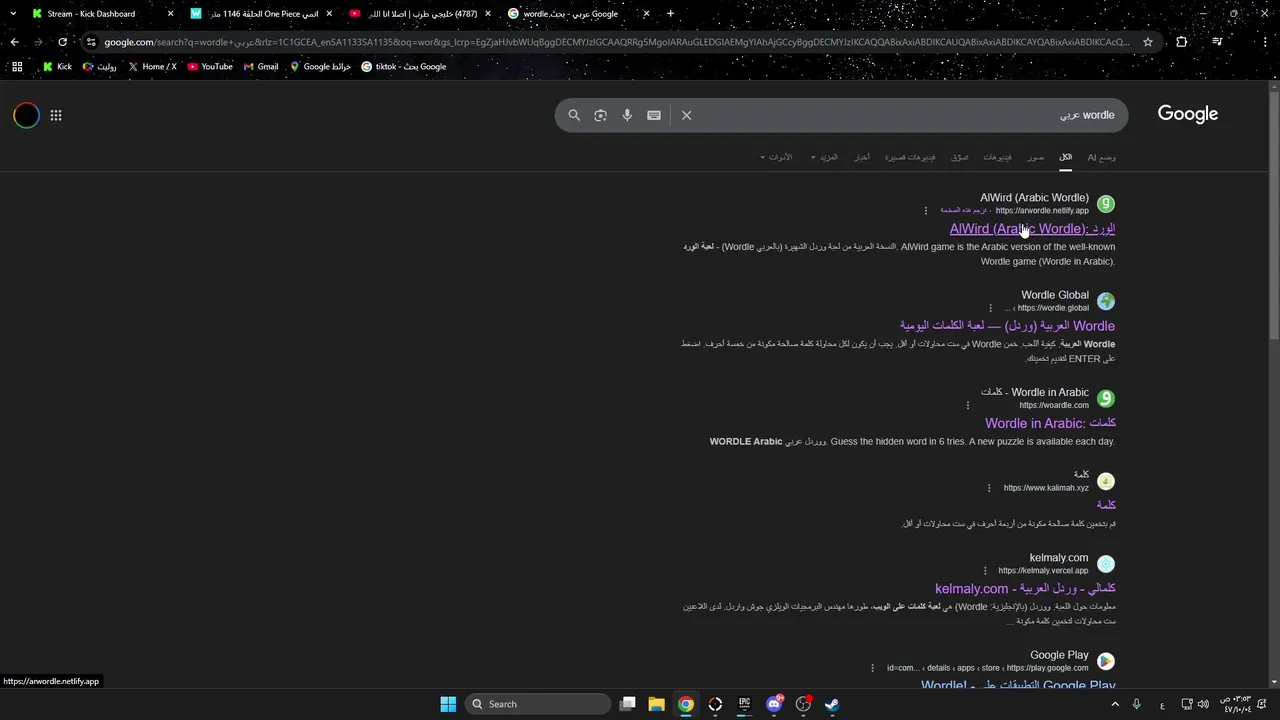
Task: Open the Chrome tab search dropdown arrow
Action: click(x=13, y=14)
